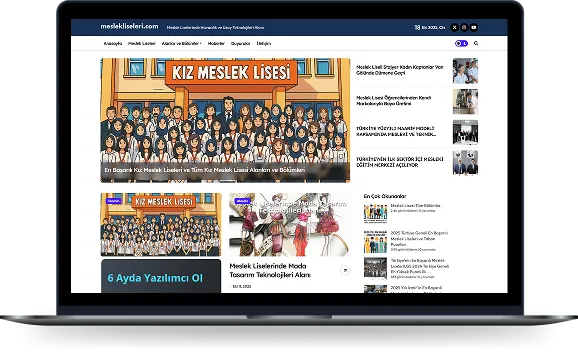Click fashion design sketches card image
578x361 pixels.
coord(289,225)
